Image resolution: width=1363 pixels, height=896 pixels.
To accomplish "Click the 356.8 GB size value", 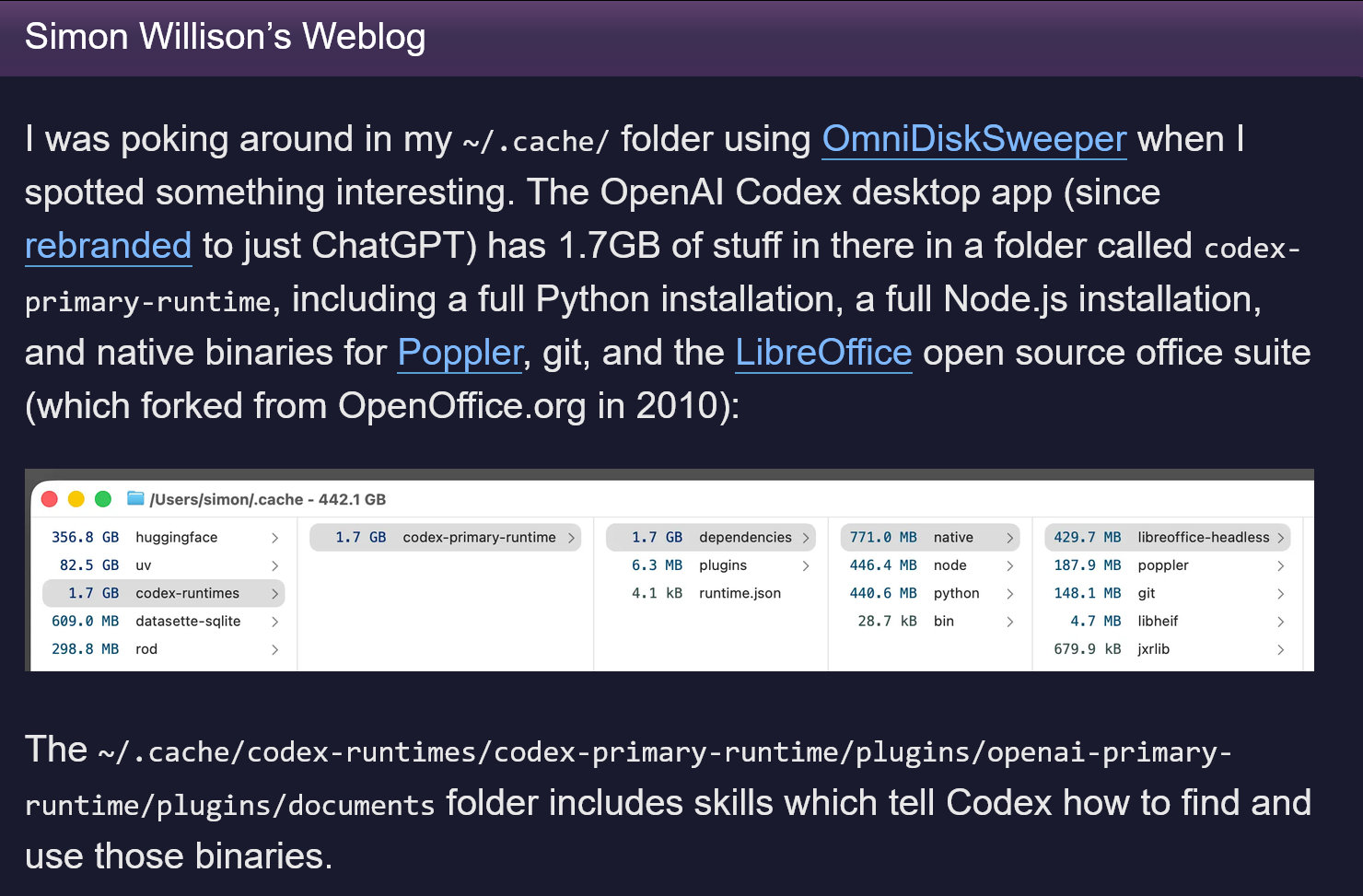I will 85,538.
